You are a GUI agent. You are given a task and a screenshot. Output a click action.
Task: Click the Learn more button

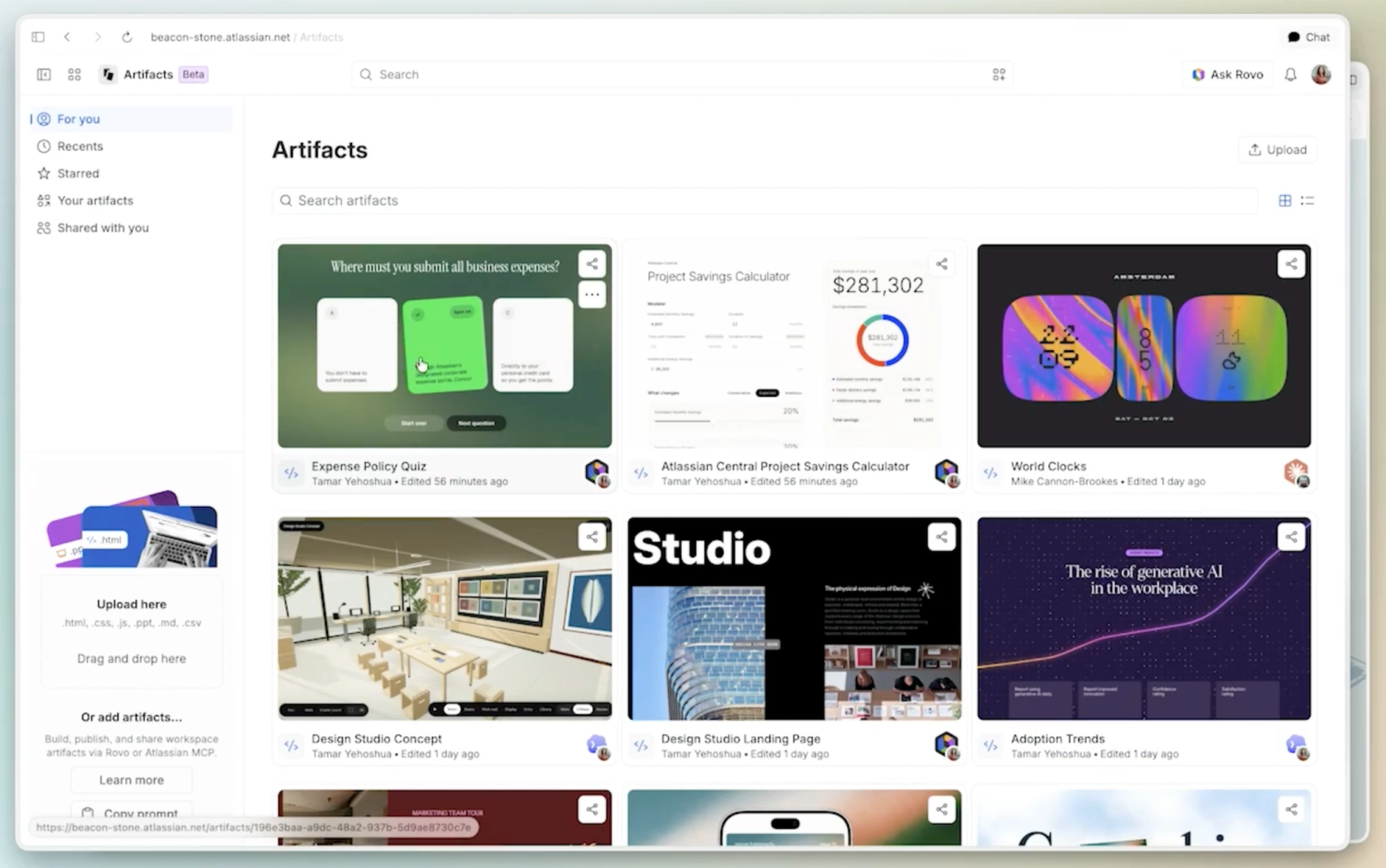click(x=132, y=780)
